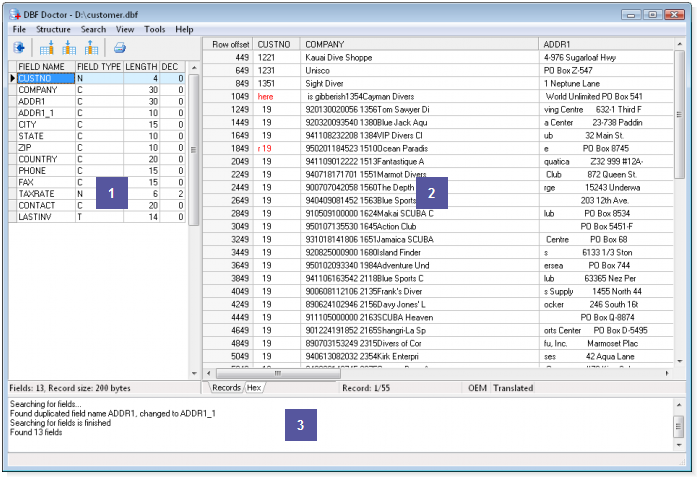Click the field list scrollbar up arrow
Viewport: 699px width, 479px height.
click(194, 67)
